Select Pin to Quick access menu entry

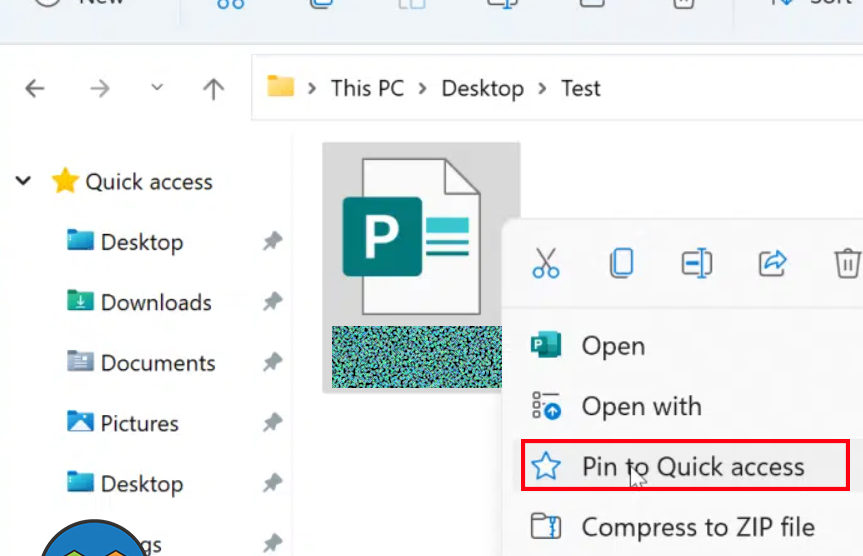click(x=692, y=466)
